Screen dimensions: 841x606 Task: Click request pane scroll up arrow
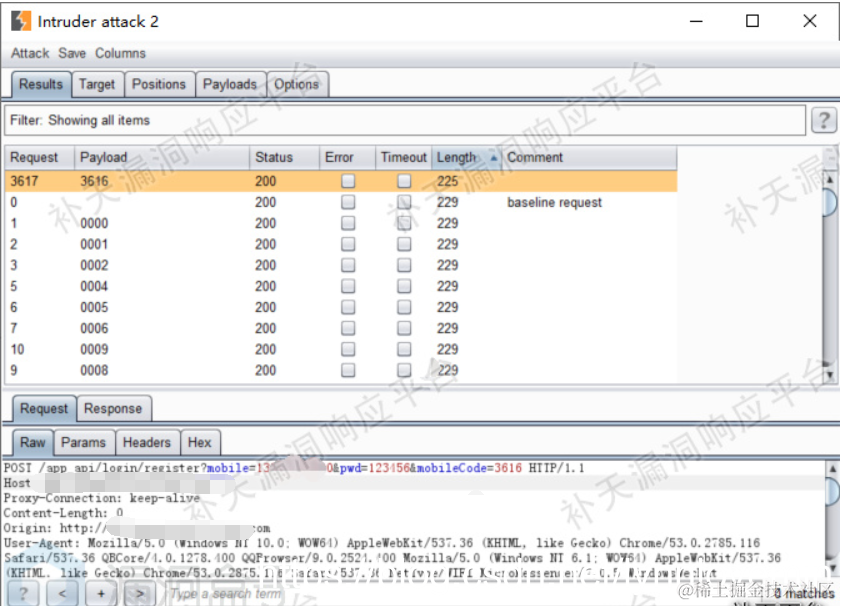pyautogui.click(x=832, y=468)
